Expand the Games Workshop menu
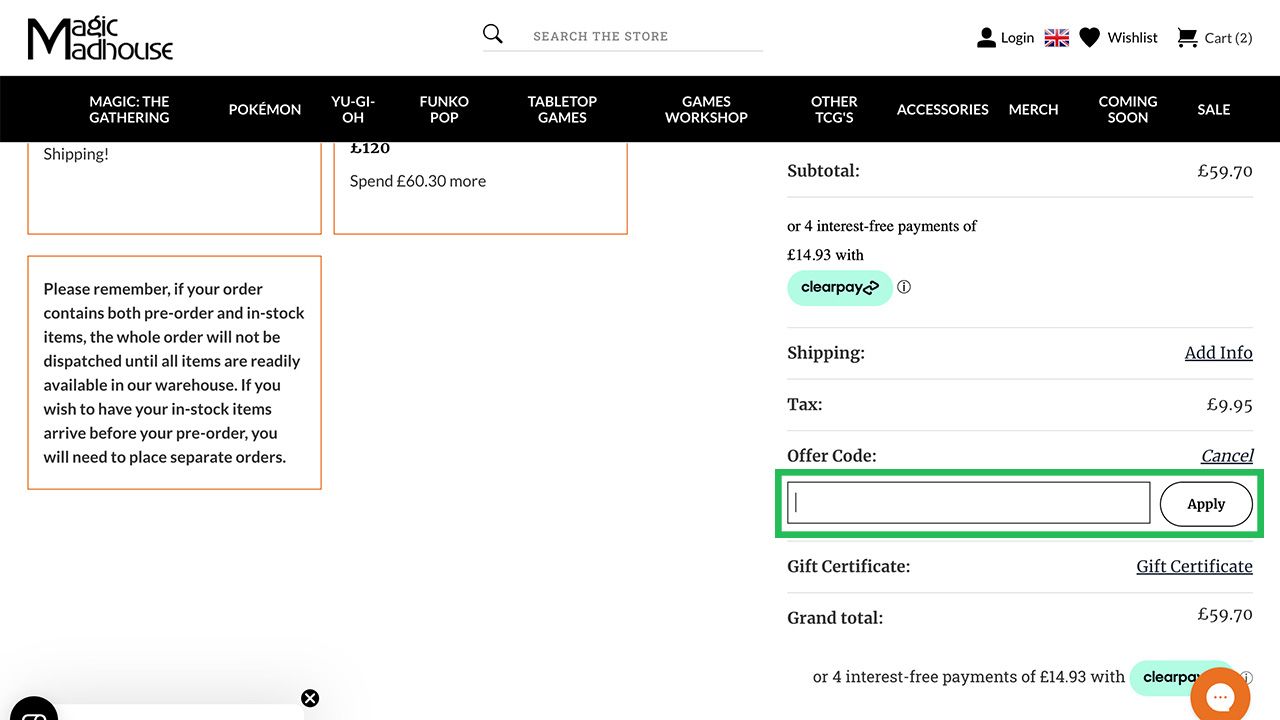This screenshot has height=720, width=1280. pos(706,109)
